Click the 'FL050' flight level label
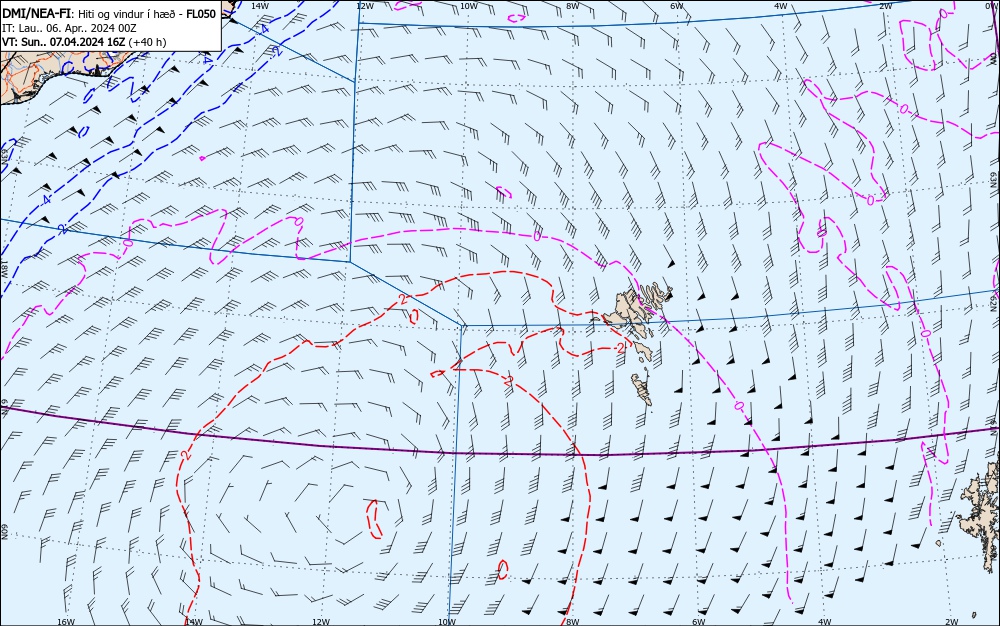Viewport: 1000px width, 626px height. tap(200, 14)
